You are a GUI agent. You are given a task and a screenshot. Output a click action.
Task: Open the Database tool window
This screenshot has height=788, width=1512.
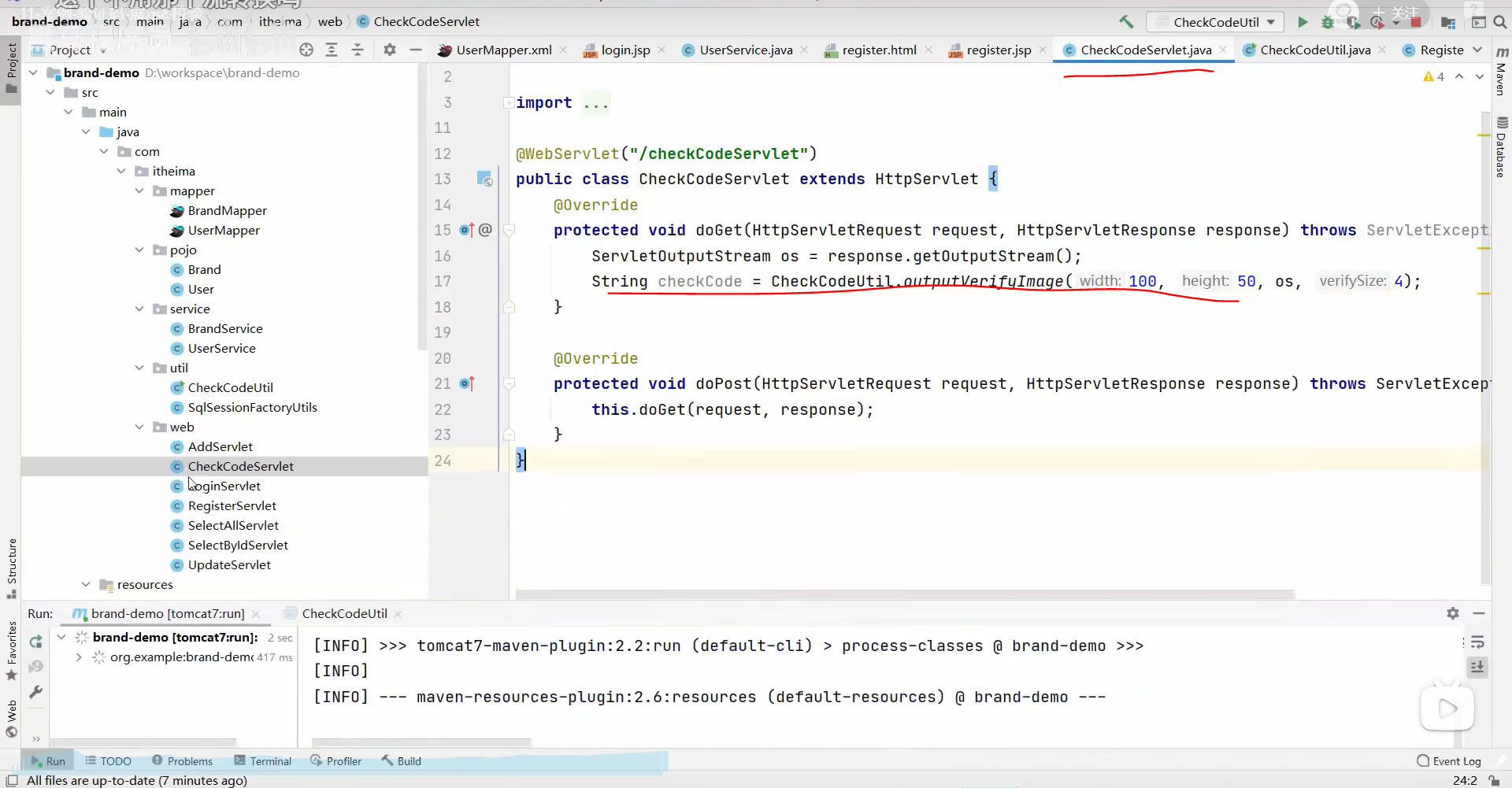click(1502, 147)
